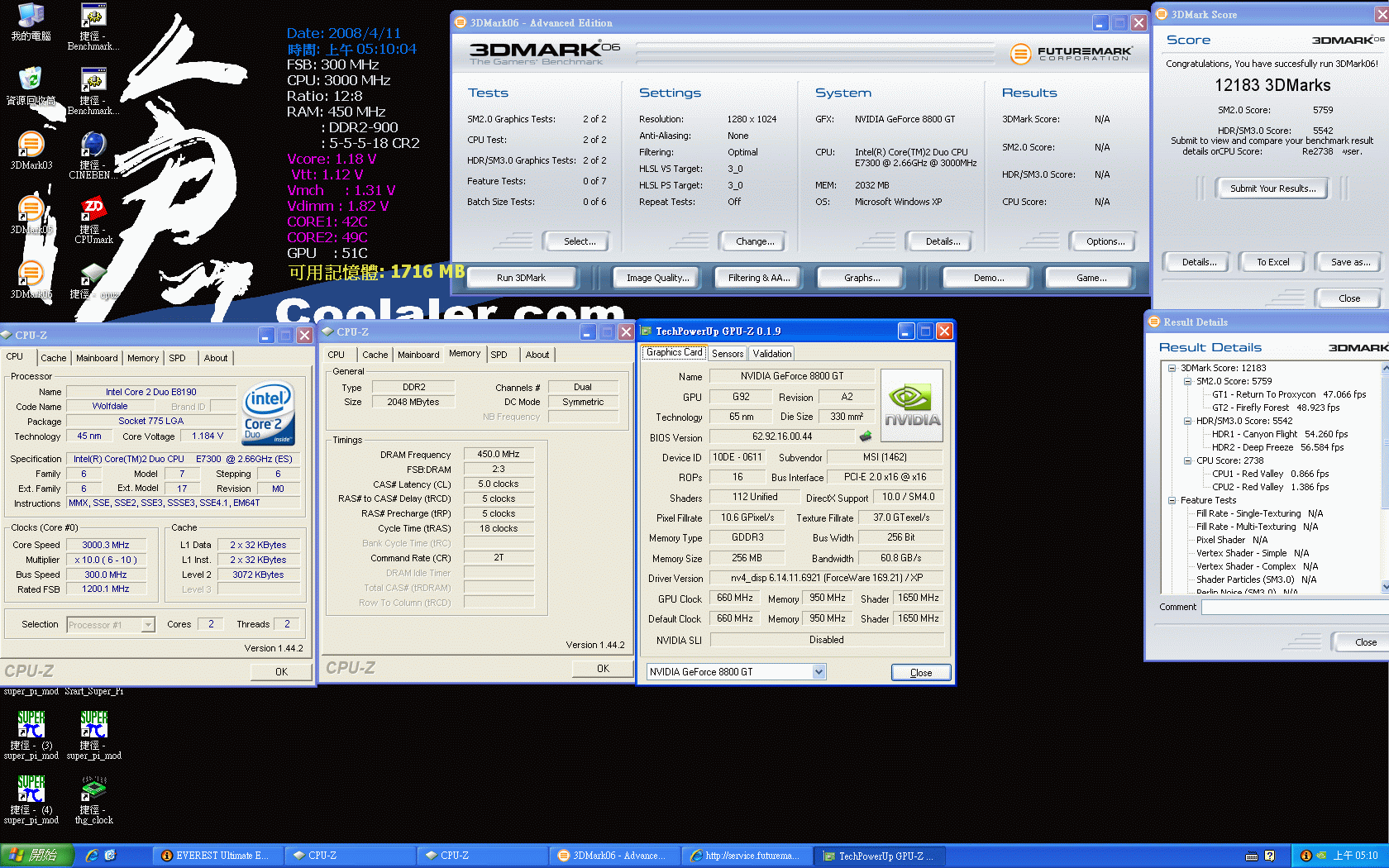This screenshot has width=1389, height=868.
Task: Click Save as... in the 3DMark Score window
Action: [1350, 262]
